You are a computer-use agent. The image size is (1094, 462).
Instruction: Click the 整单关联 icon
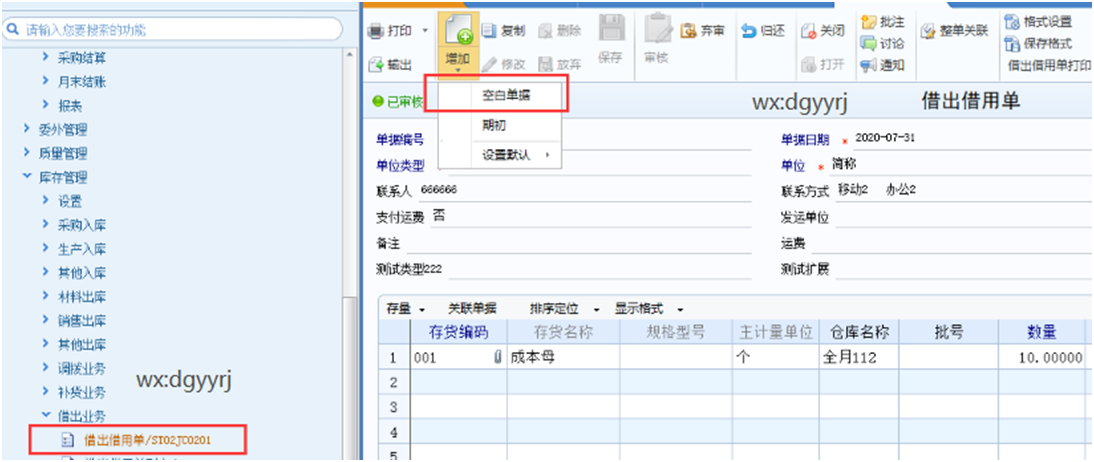coord(928,31)
